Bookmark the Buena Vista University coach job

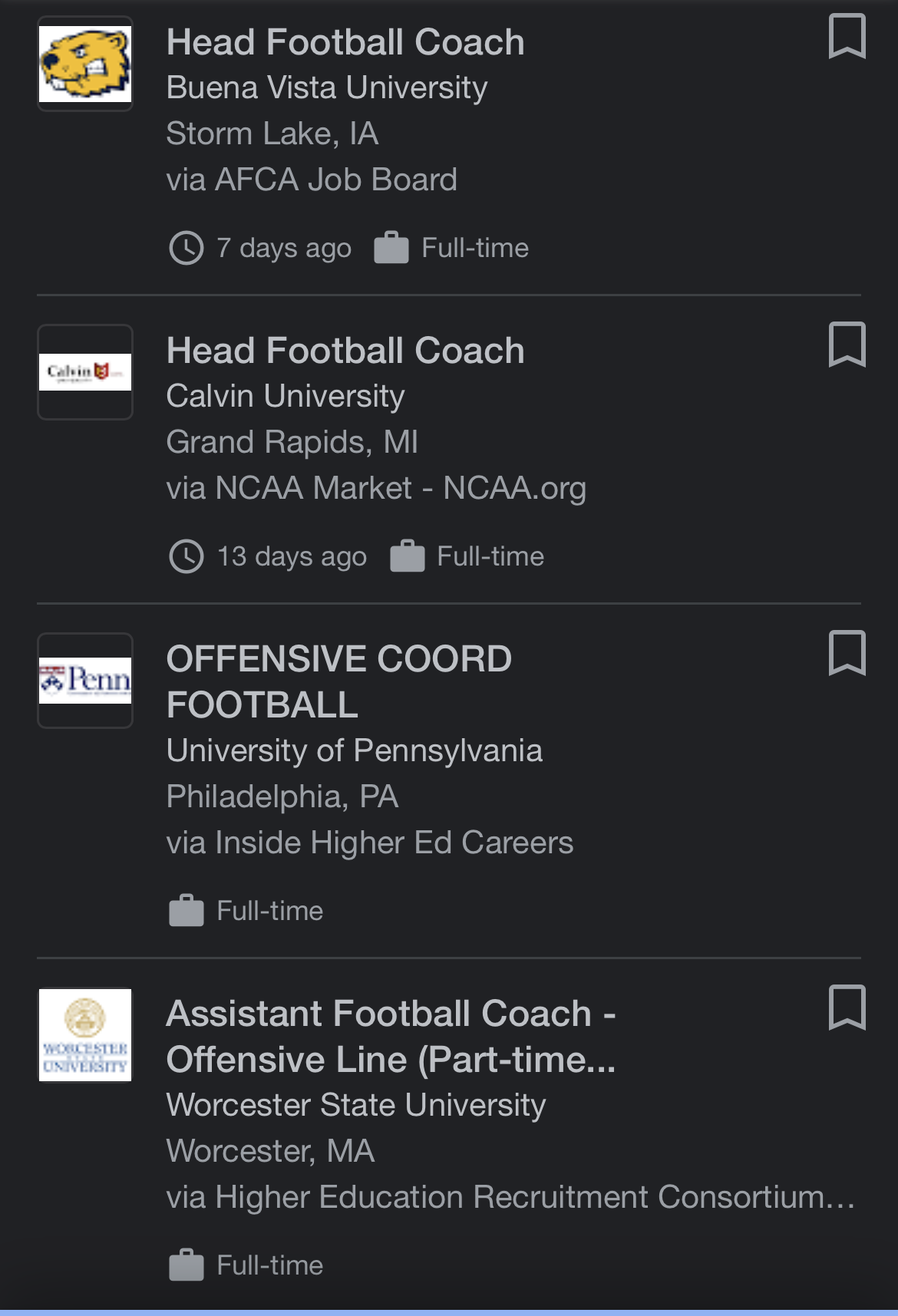pos(847,37)
